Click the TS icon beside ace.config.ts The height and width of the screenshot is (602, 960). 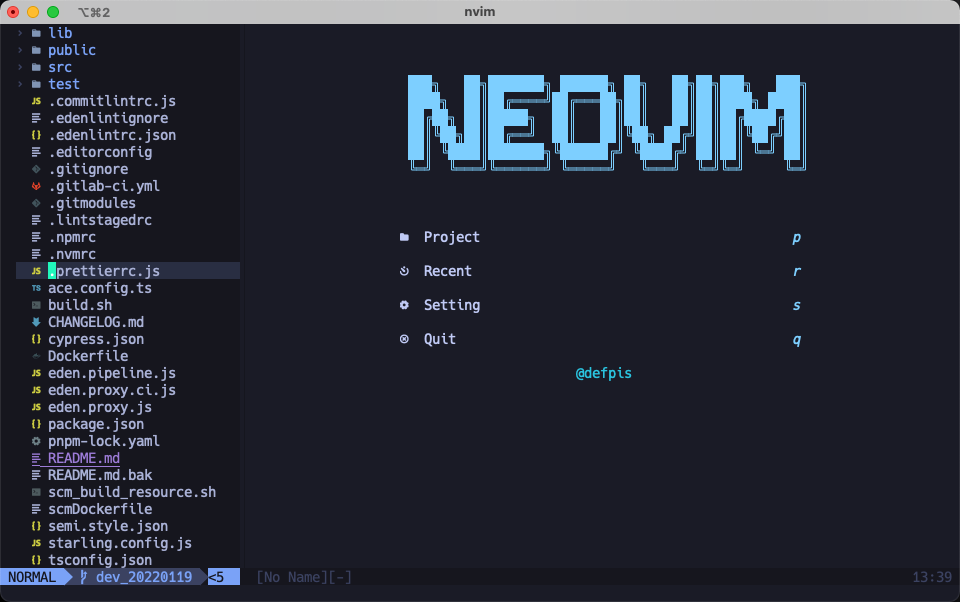(x=36, y=288)
